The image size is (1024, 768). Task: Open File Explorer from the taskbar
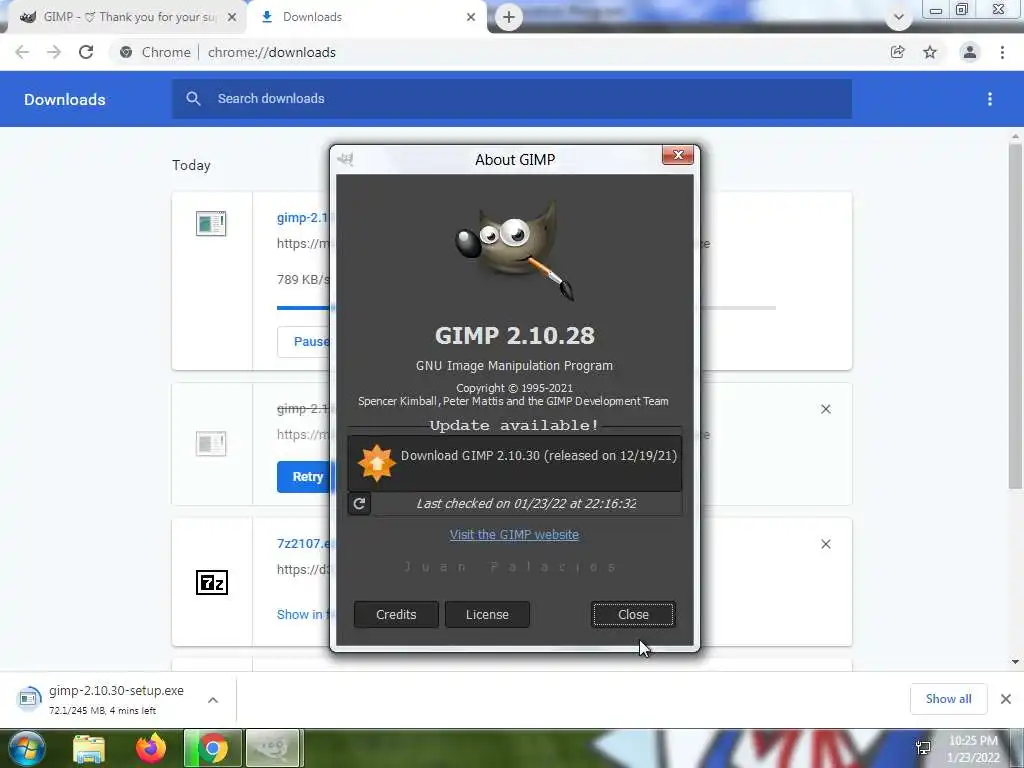tap(89, 748)
